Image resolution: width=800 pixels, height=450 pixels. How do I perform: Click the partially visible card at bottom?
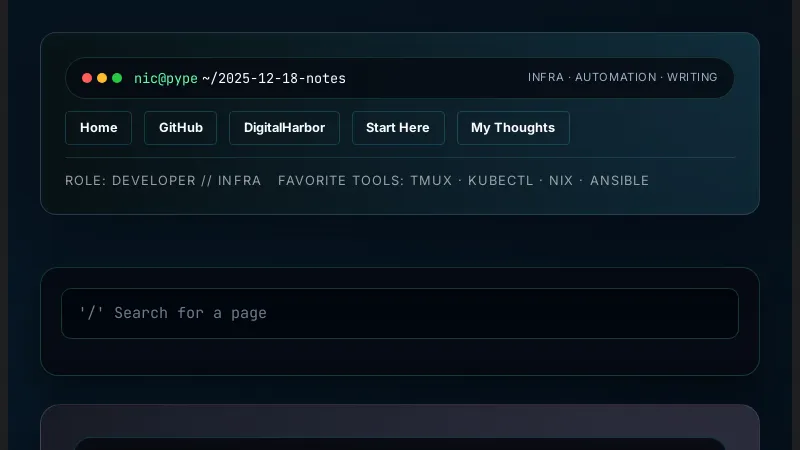[400, 428]
